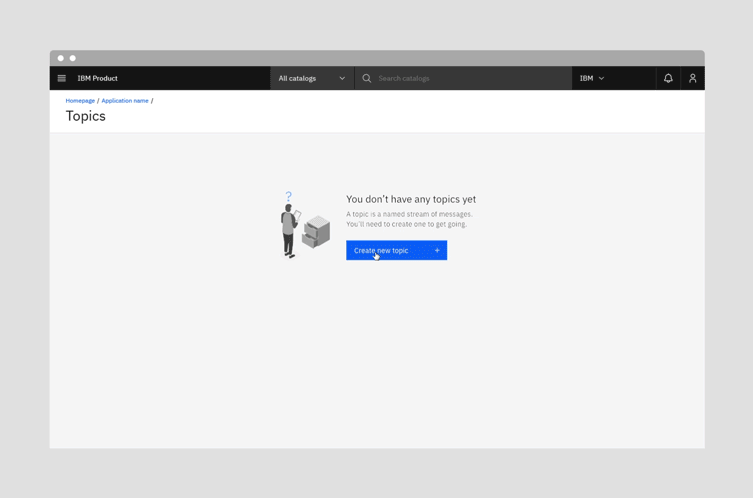Viewport: 753px width, 498px height.
Task: Click the notification bell icon
Action: pyautogui.click(x=668, y=78)
